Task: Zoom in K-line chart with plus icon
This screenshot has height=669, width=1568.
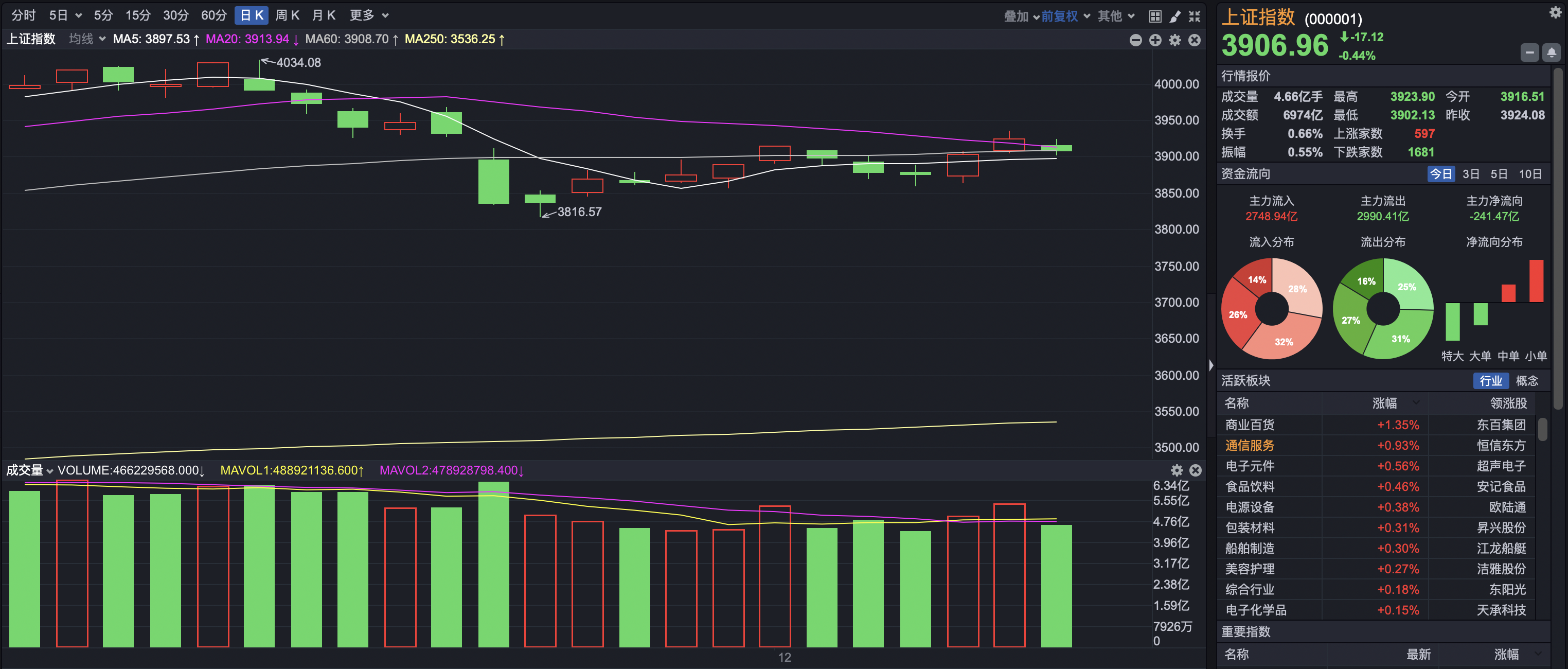Action: (1155, 40)
